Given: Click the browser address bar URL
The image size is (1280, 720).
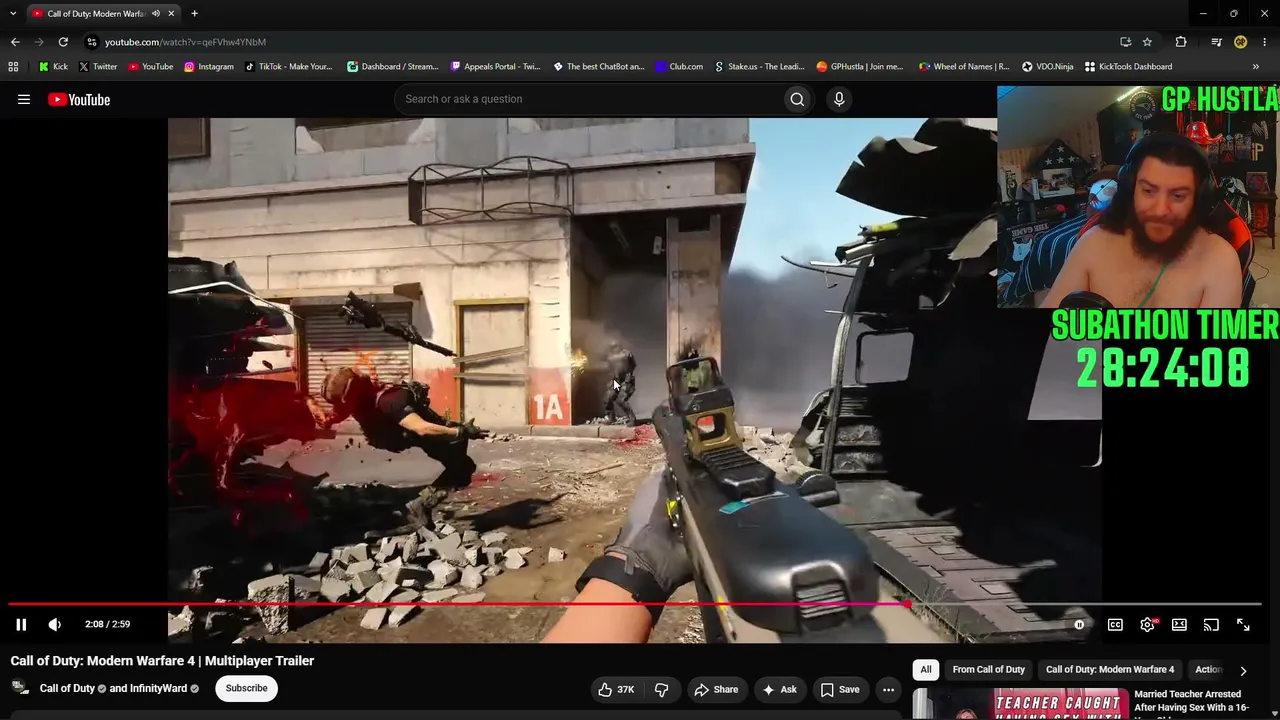Looking at the screenshot, I should 186,42.
